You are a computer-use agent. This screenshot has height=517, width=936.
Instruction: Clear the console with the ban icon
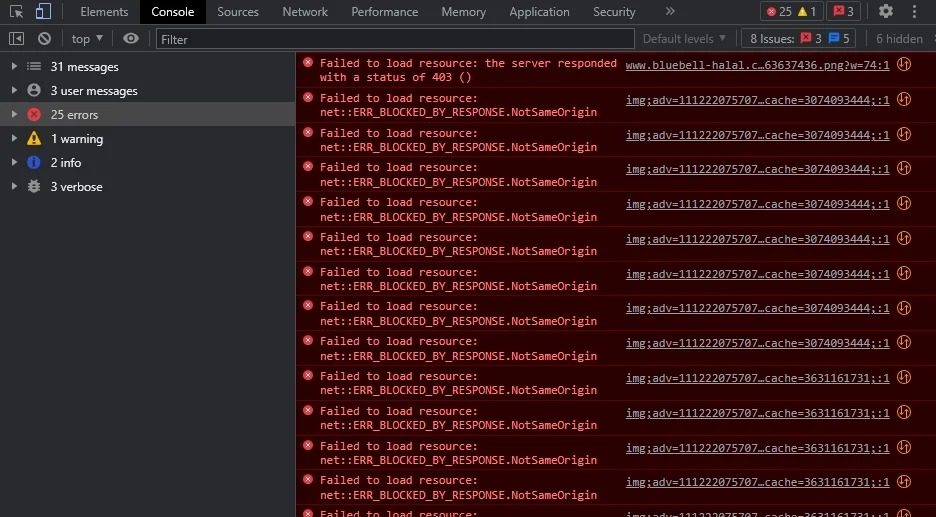click(44, 39)
